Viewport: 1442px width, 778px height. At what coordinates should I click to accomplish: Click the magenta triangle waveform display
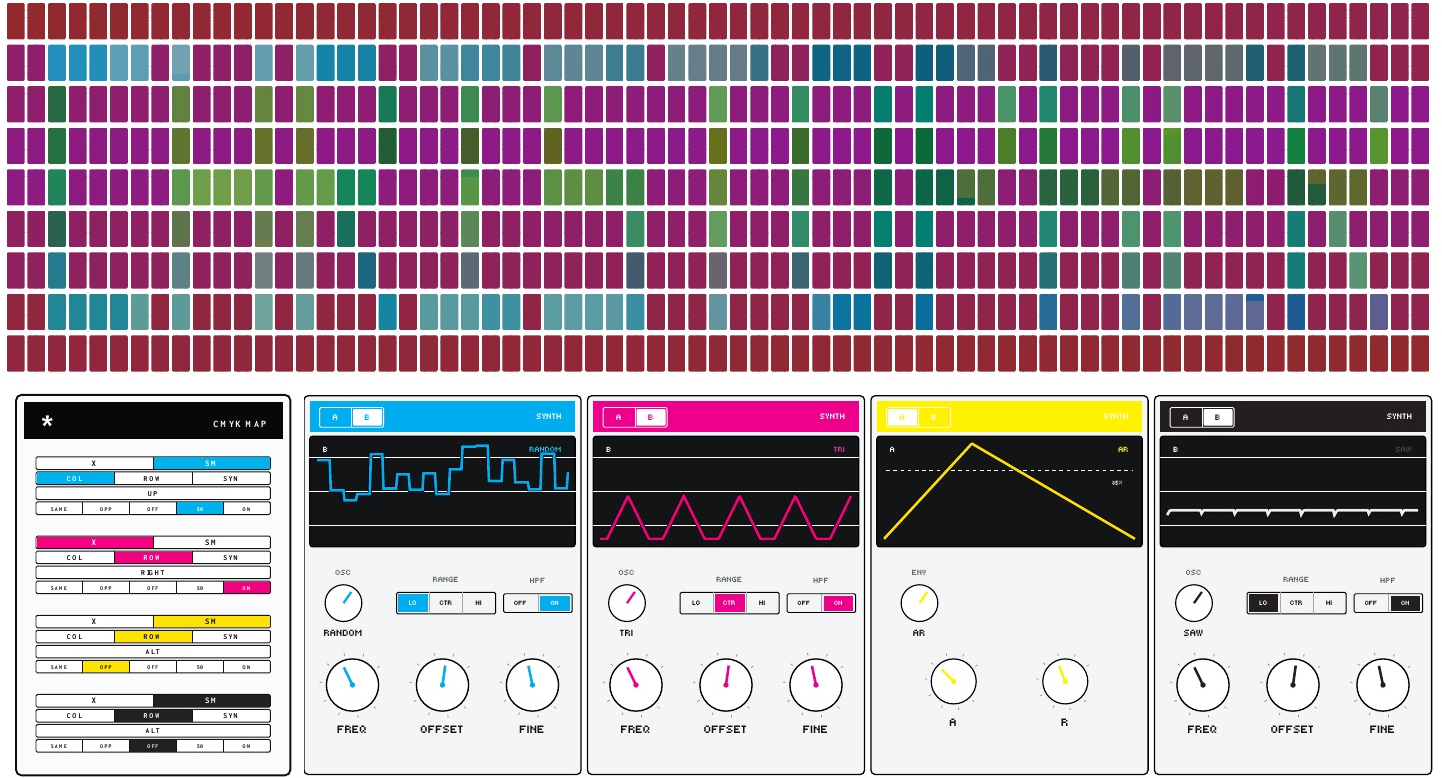click(x=726, y=492)
